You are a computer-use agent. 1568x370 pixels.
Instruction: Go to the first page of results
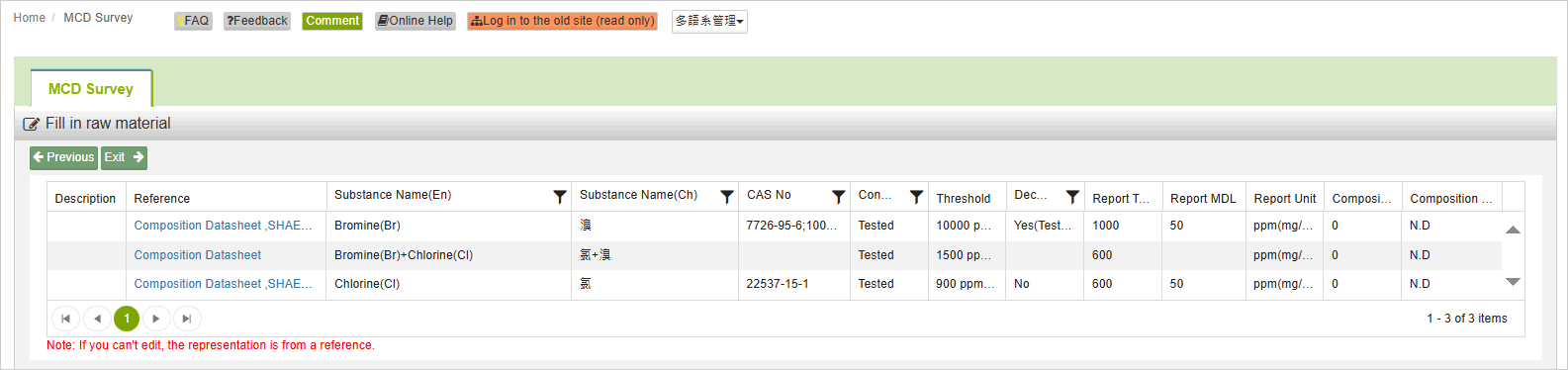click(x=65, y=319)
